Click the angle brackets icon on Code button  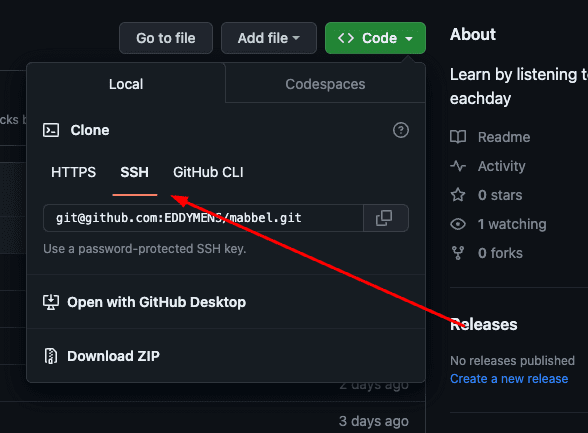346,38
